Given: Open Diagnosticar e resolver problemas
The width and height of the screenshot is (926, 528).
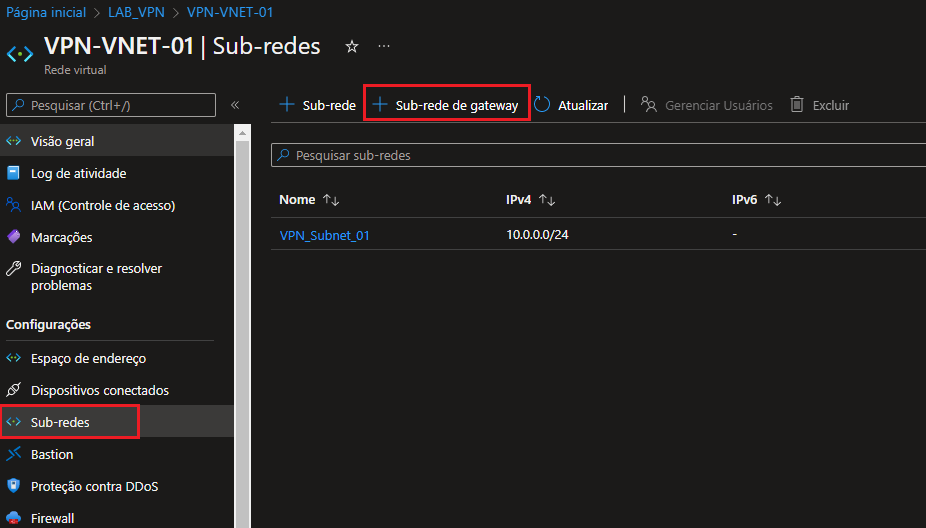Looking at the screenshot, I should (x=96, y=277).
